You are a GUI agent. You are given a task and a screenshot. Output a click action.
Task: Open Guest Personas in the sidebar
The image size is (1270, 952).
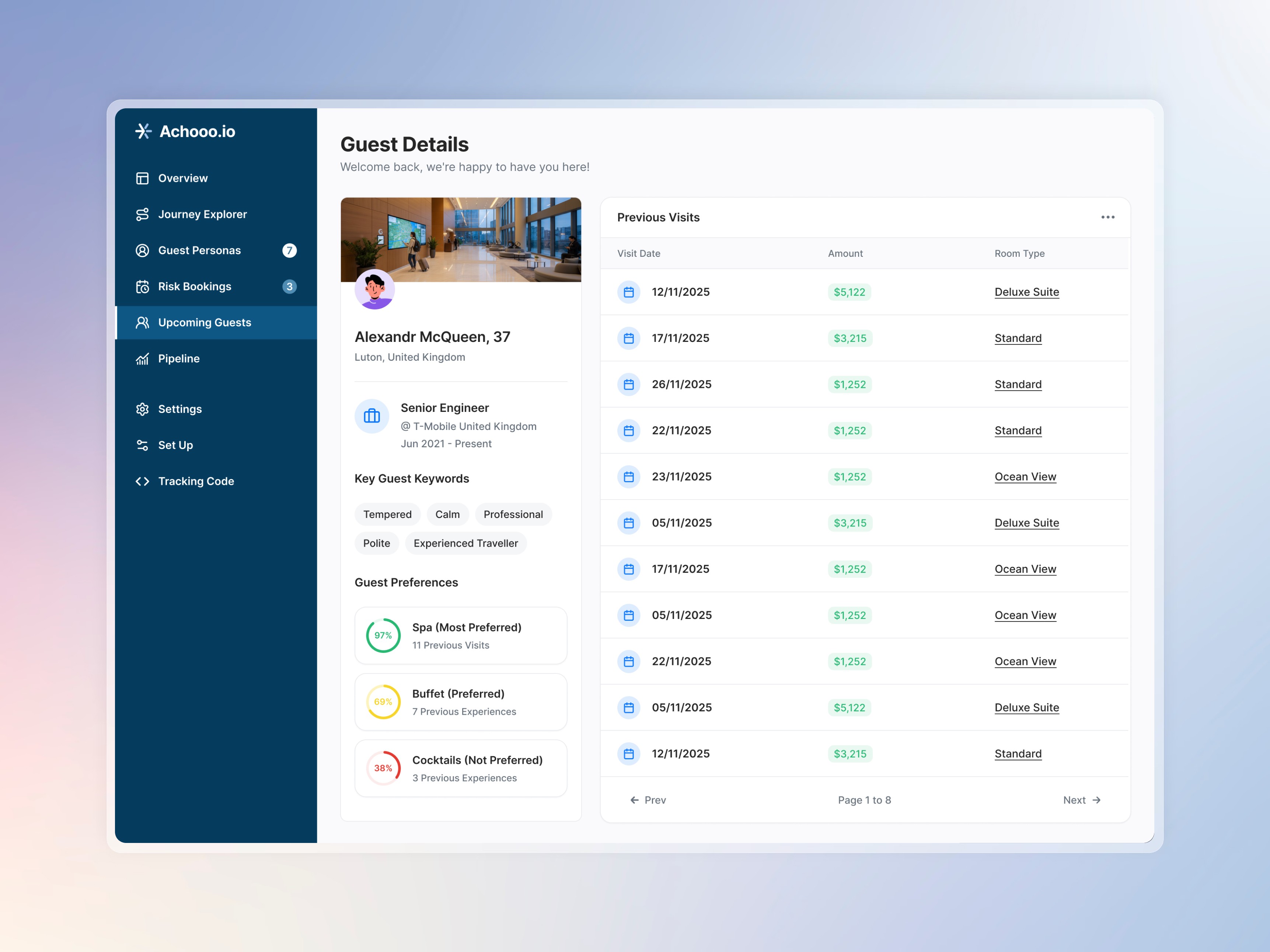(x=199, y=251)
